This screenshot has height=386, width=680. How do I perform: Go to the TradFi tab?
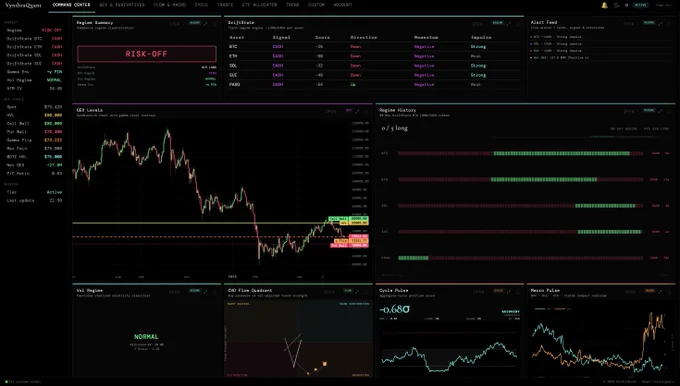click(225, 5)
